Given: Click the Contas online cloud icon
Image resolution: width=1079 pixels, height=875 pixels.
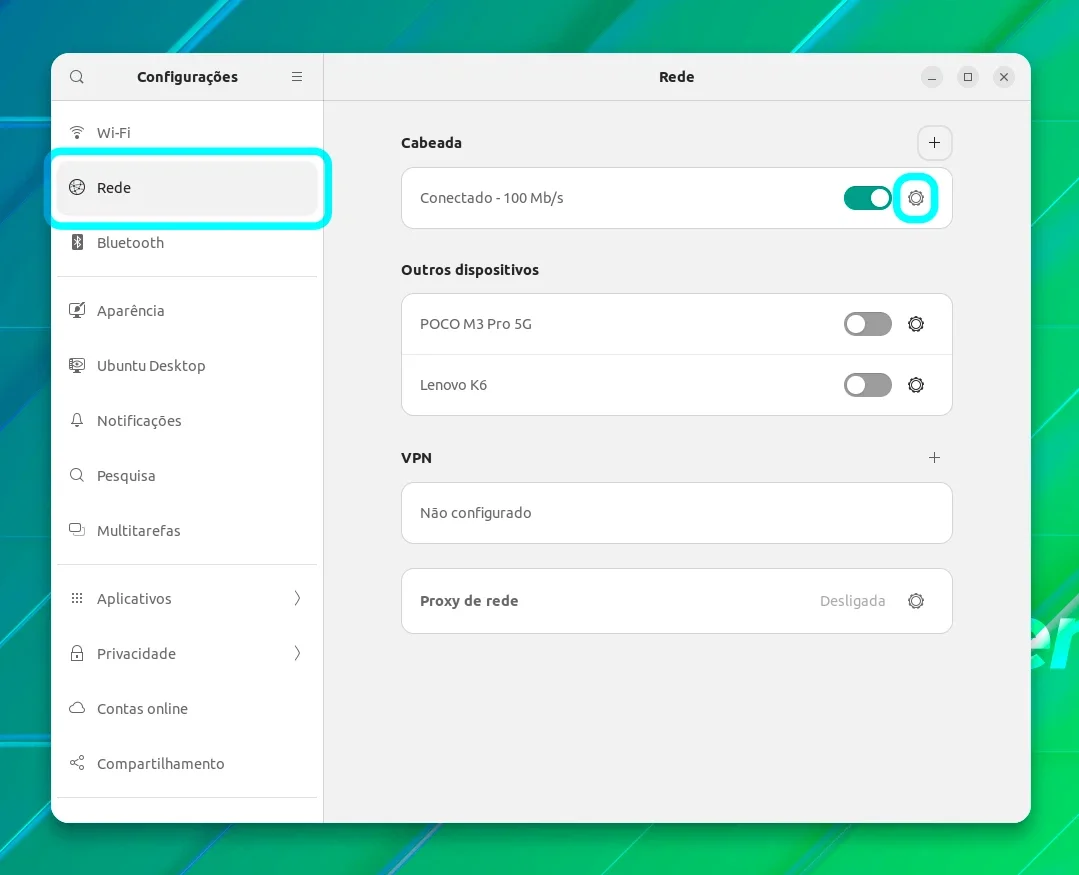Looking at the screenshot, I should (x=77, y=708).
